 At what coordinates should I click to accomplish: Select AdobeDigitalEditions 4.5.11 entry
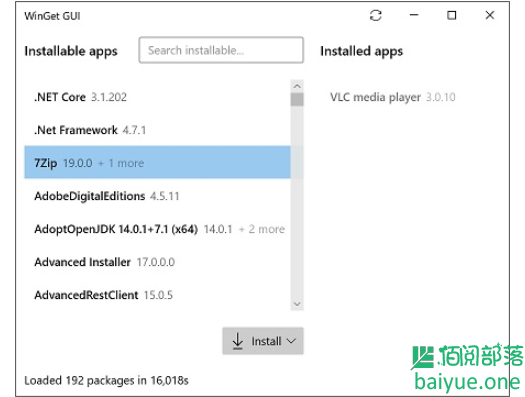point(157,196)
